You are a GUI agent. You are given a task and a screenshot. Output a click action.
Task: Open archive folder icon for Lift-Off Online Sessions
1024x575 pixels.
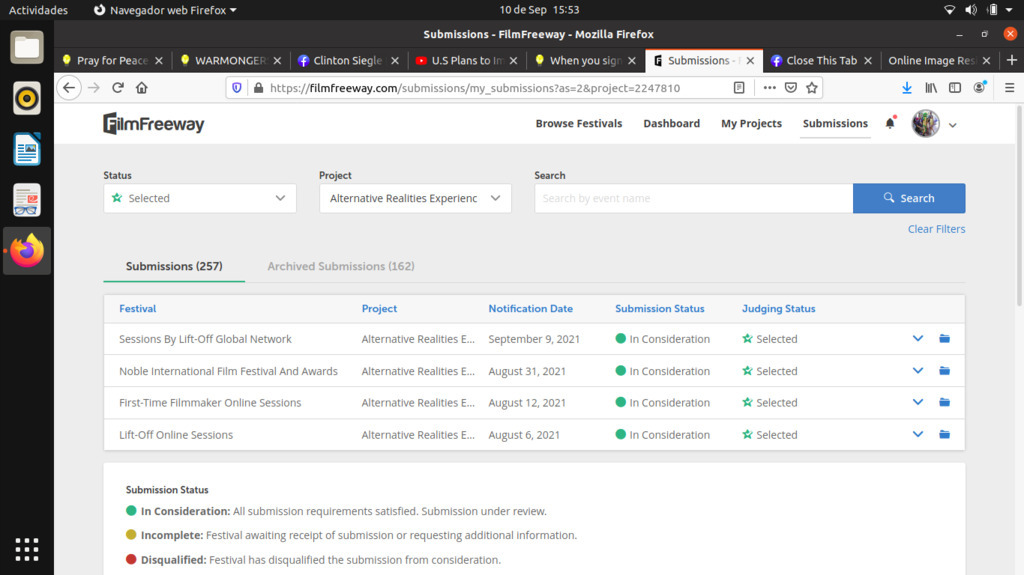click(944, 435)
